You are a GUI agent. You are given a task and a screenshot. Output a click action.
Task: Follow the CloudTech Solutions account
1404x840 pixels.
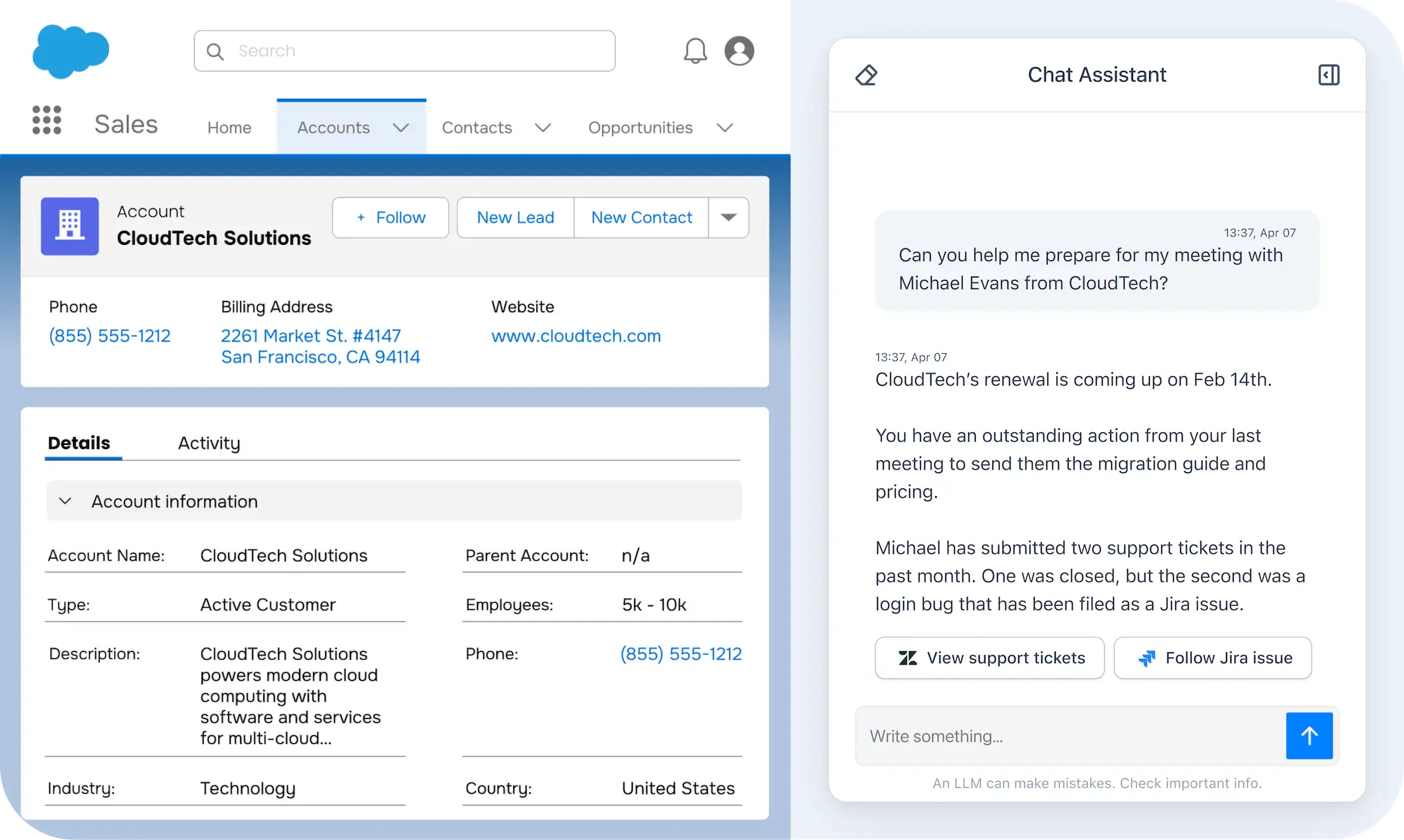click(390, 218)
